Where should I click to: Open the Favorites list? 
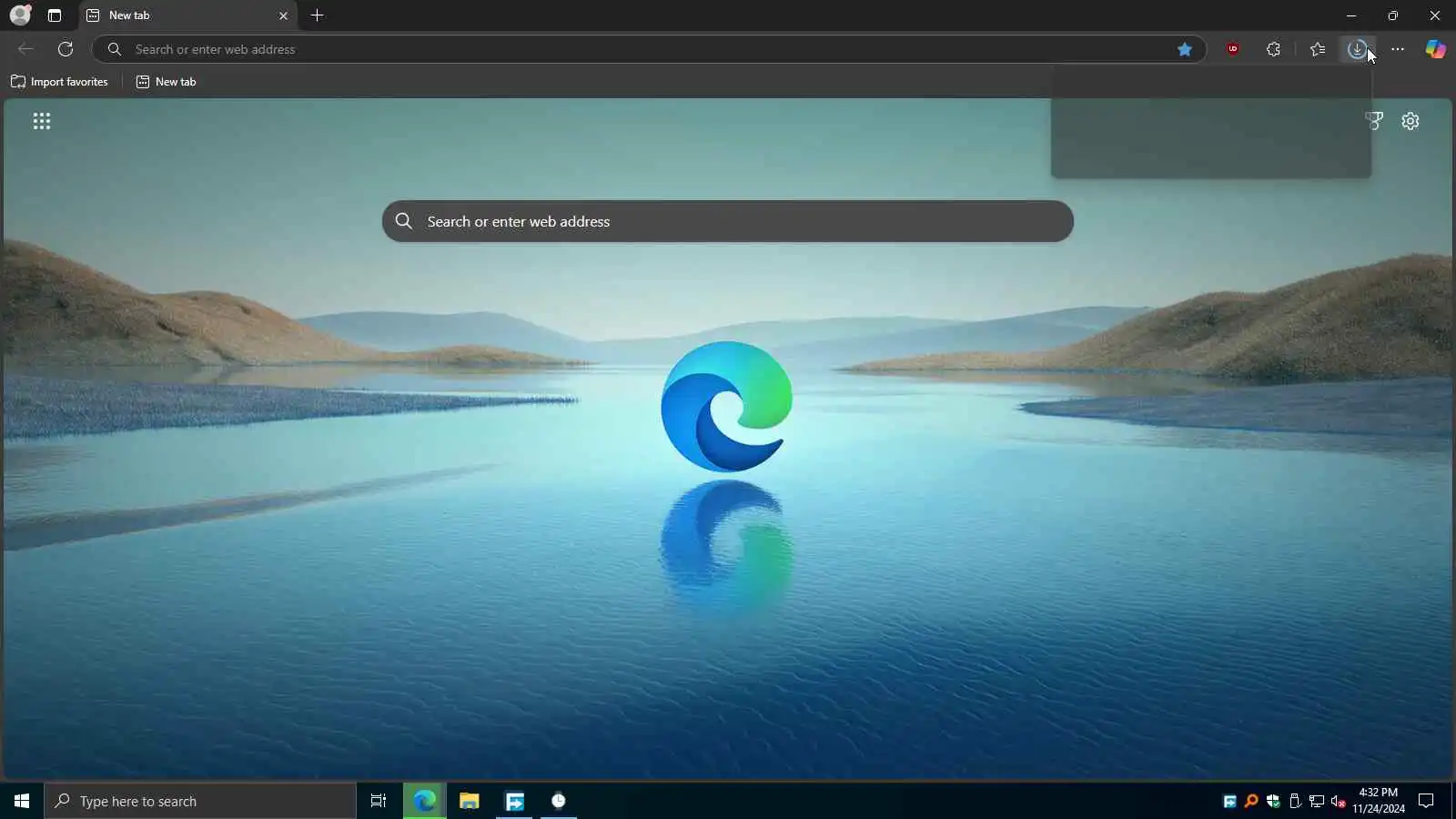pyautogui.click(x=1317, y=49)
